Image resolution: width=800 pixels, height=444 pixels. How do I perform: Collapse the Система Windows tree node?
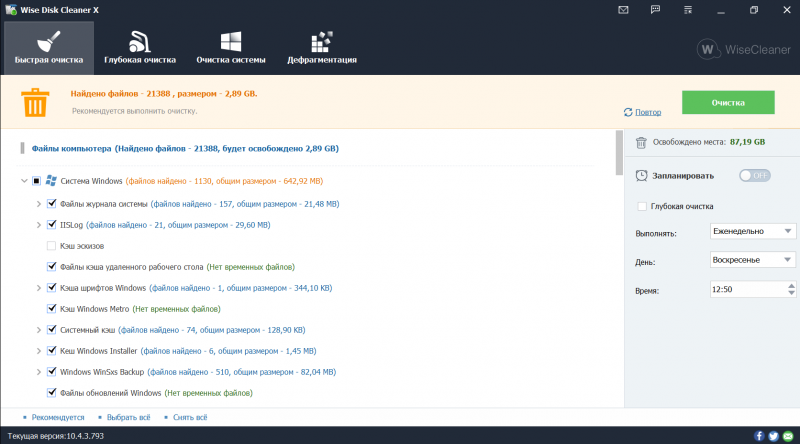coord(24,181)
